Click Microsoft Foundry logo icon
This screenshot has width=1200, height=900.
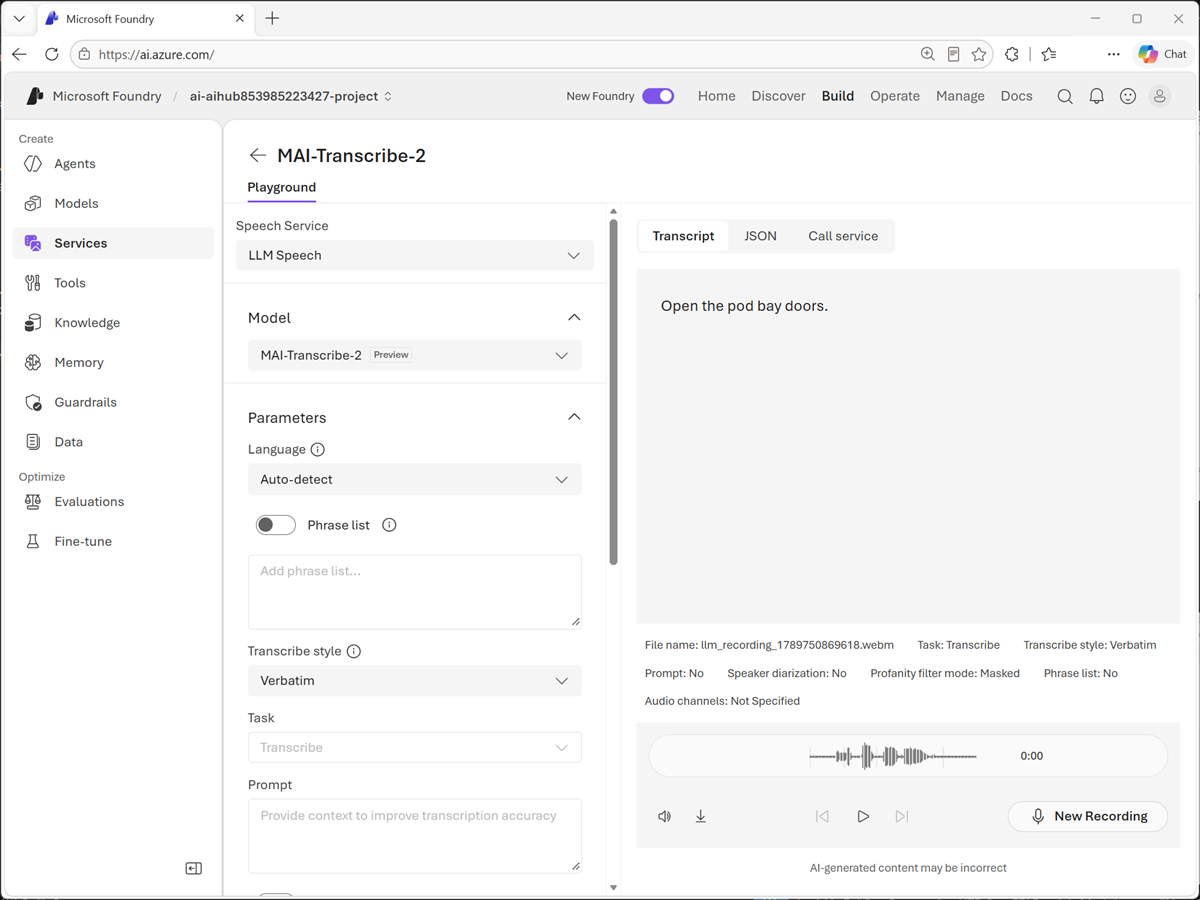point(35,96)
